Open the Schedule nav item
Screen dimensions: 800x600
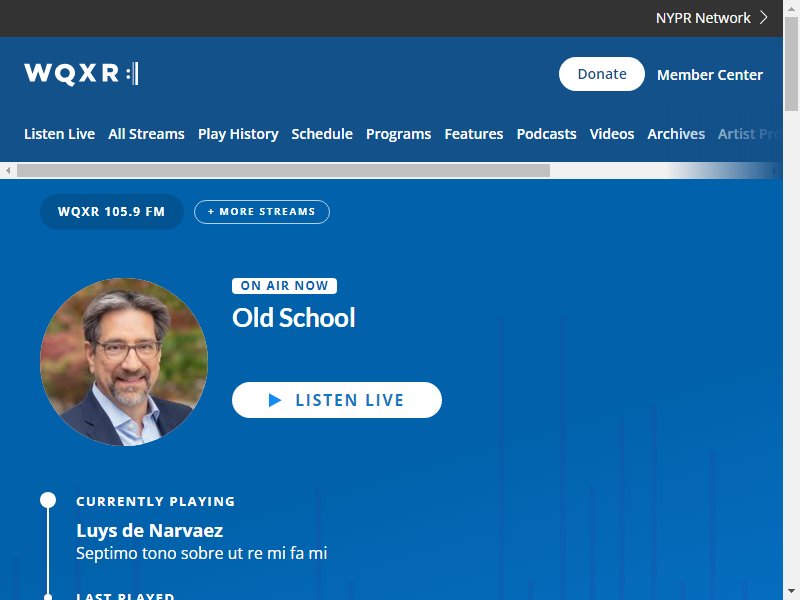pyautogui.click(x=322, y=134)
